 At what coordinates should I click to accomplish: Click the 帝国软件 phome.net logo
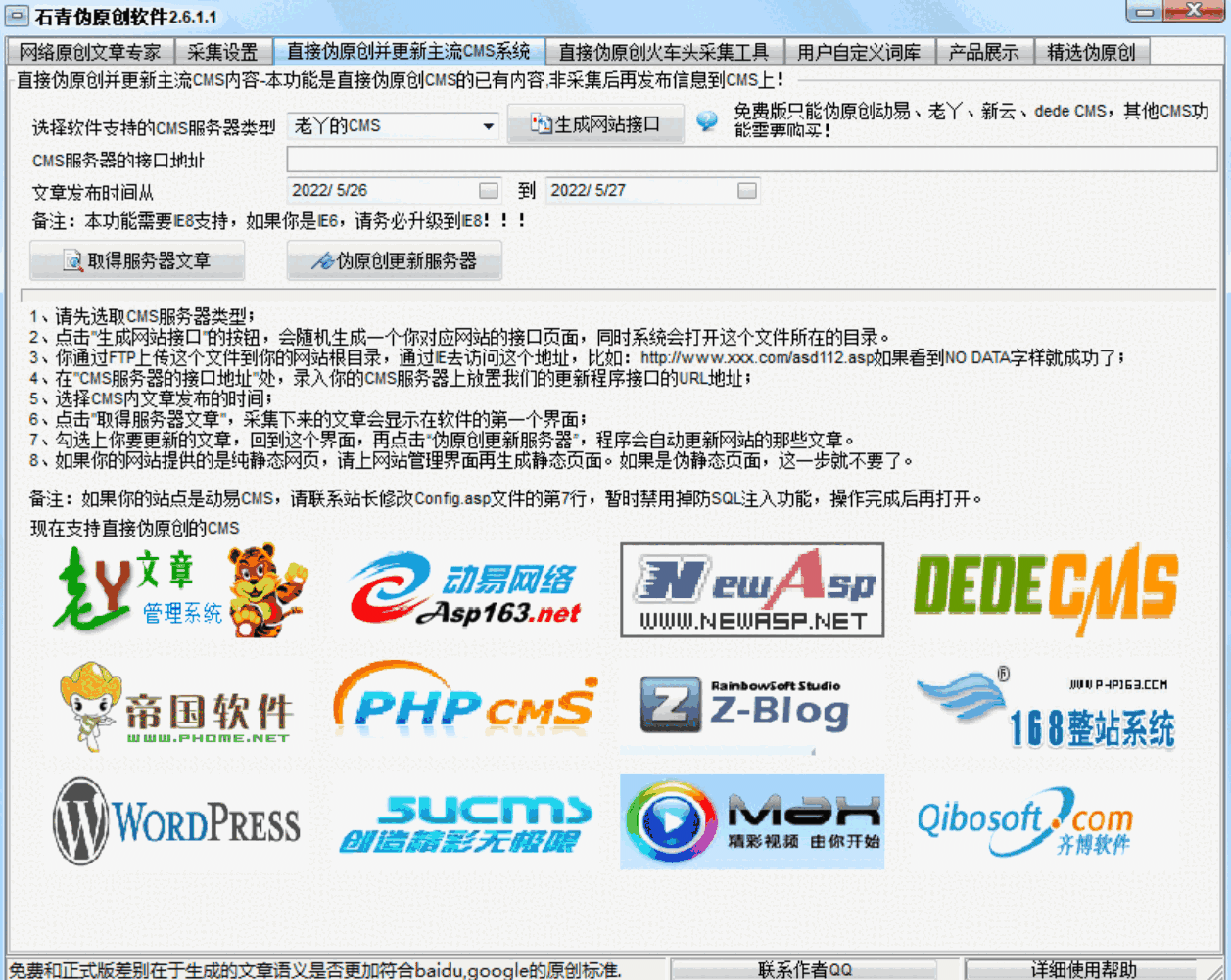[x=176, y=705]
